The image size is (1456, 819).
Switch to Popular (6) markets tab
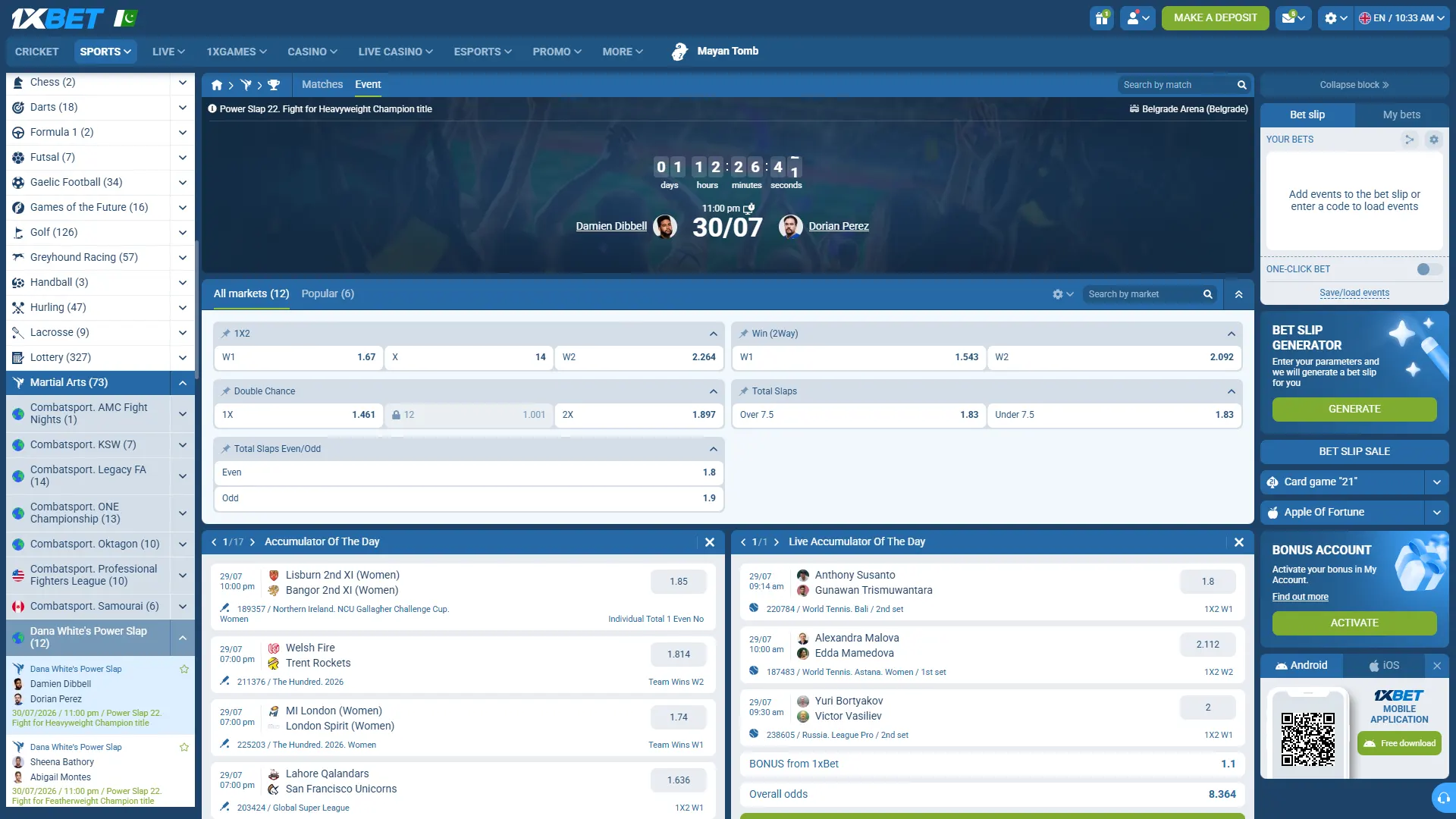(x=328, y=294)
